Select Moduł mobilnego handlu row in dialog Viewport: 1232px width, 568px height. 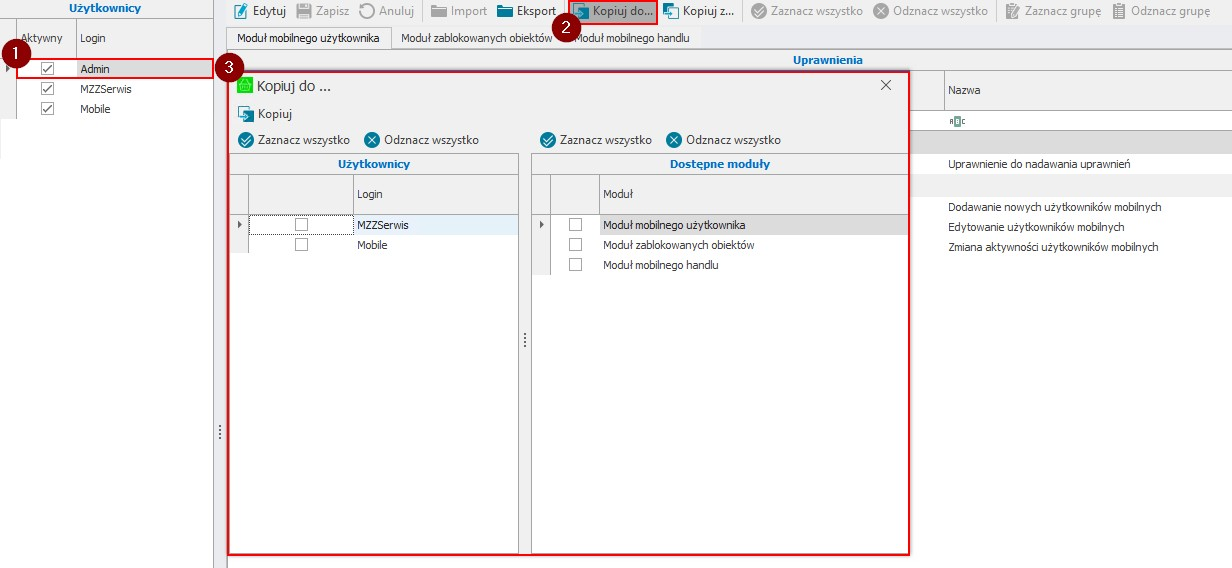(x=720, y=265)
